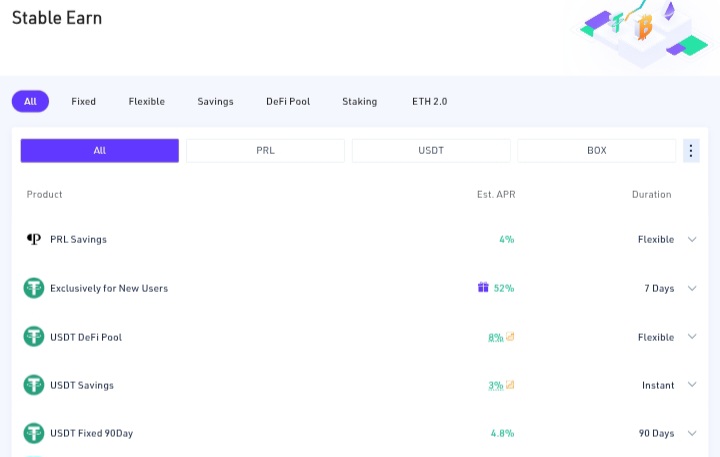Click the USDT Fixed 90Day product name
The height and width of the screenshot is (457, 720).
pyautogui.click(x=91, y=433)
